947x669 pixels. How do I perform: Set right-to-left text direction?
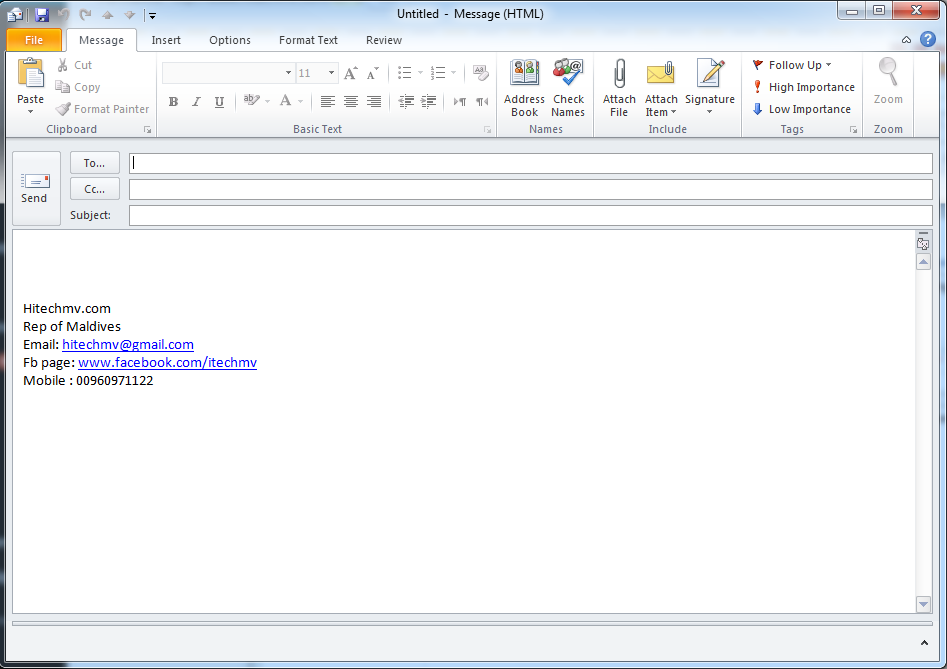coord(482,101)
